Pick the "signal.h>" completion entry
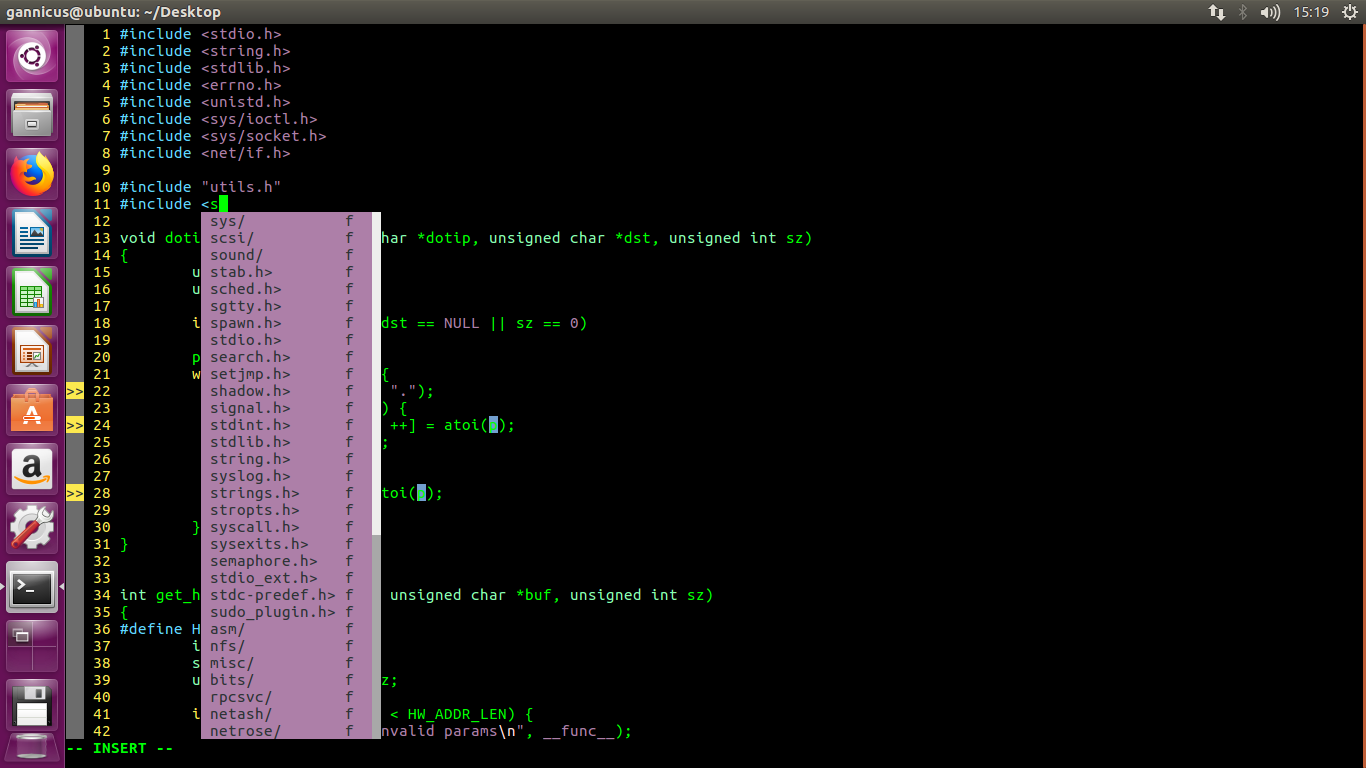1366x768 pixels. pyautogui.click(x=286, y=408)
